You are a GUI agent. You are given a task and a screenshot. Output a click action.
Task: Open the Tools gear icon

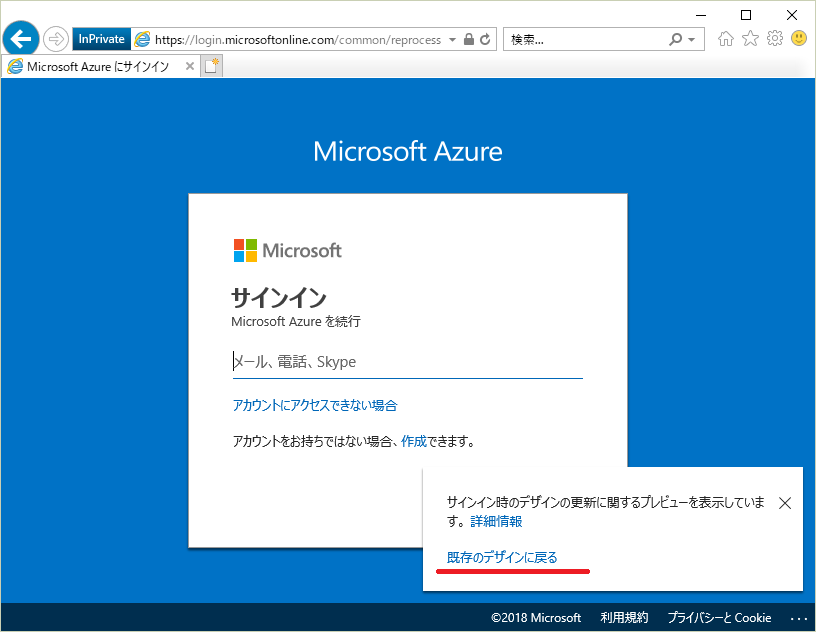point(775,38)
